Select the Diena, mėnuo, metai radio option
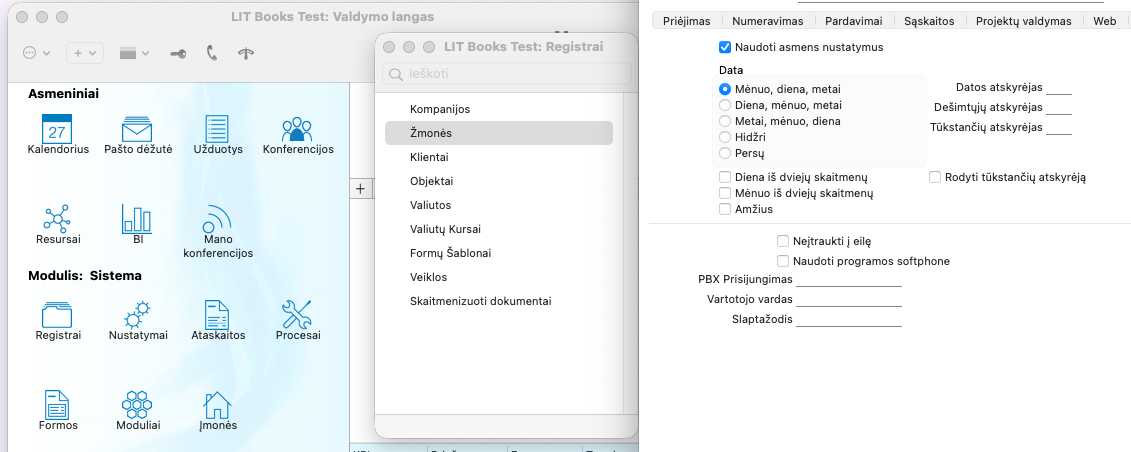Screen dimensions: 1131x452 click(x=725, y=105)
